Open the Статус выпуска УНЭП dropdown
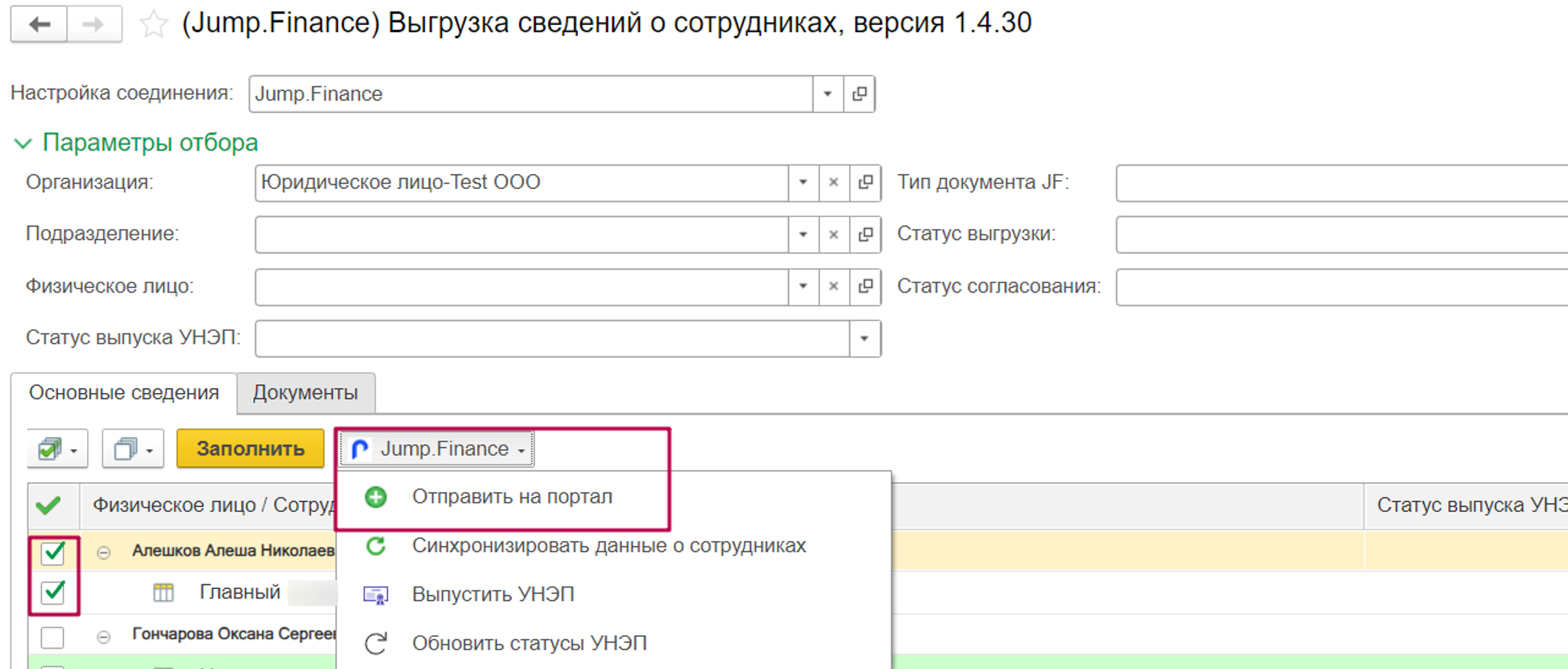 pos(864,339)
